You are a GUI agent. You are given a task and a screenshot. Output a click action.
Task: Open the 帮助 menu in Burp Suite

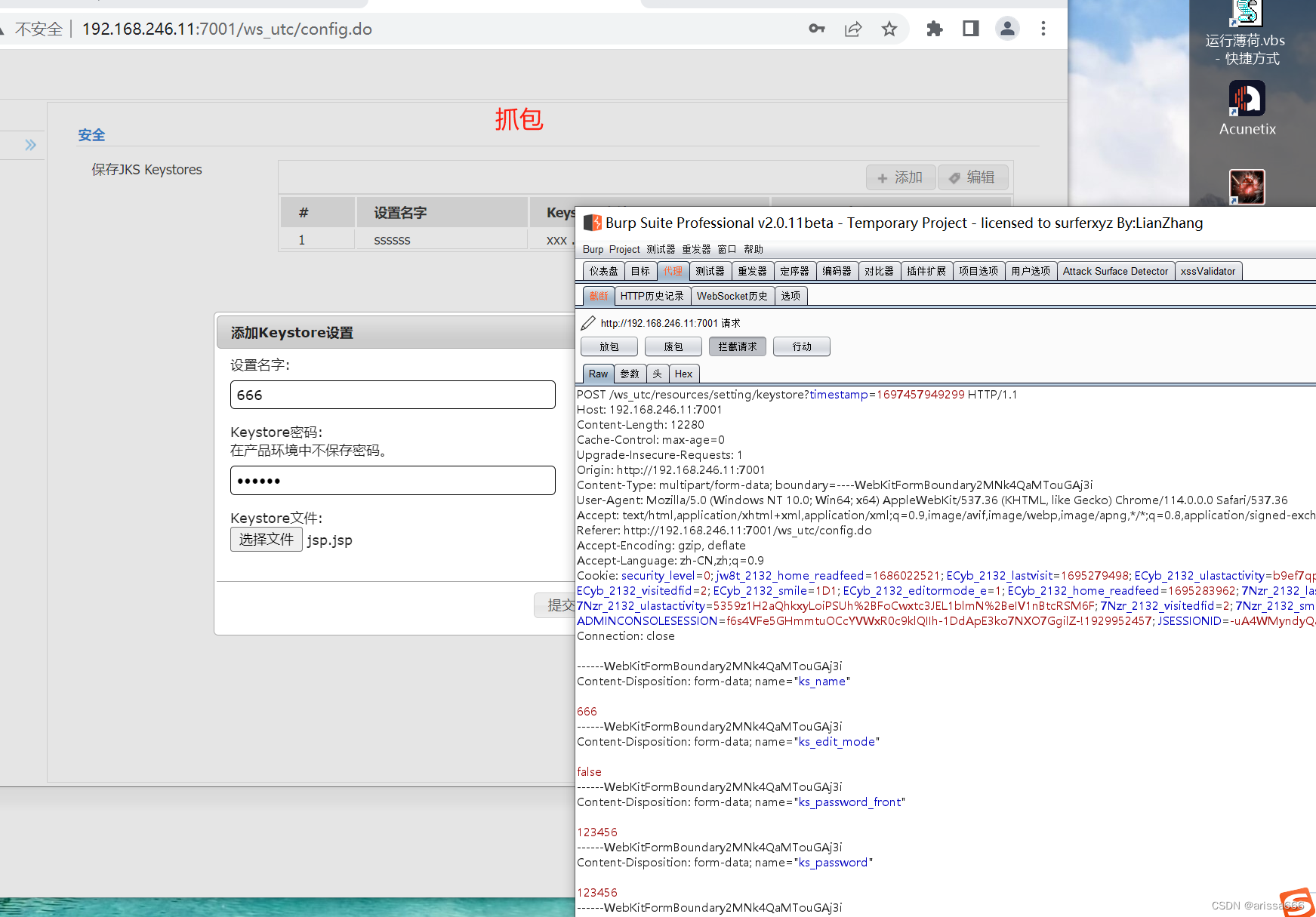pos(753,249)
